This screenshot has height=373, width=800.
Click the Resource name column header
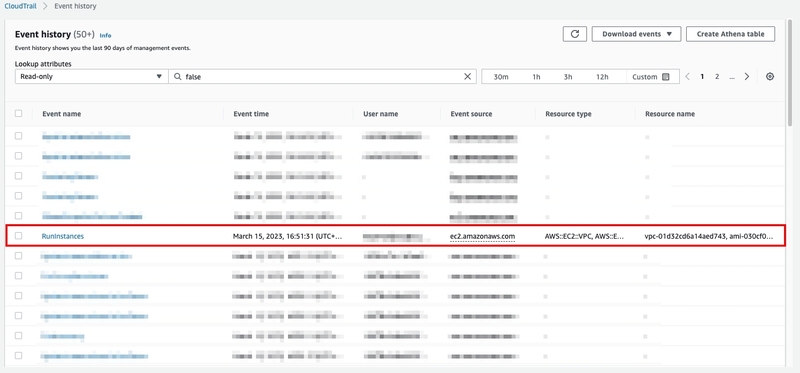pos(670,114)
